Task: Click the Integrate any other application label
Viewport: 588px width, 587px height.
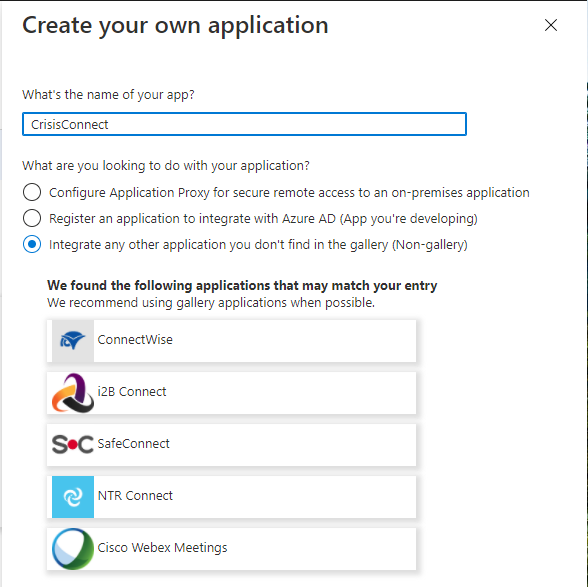Action: 258,245
